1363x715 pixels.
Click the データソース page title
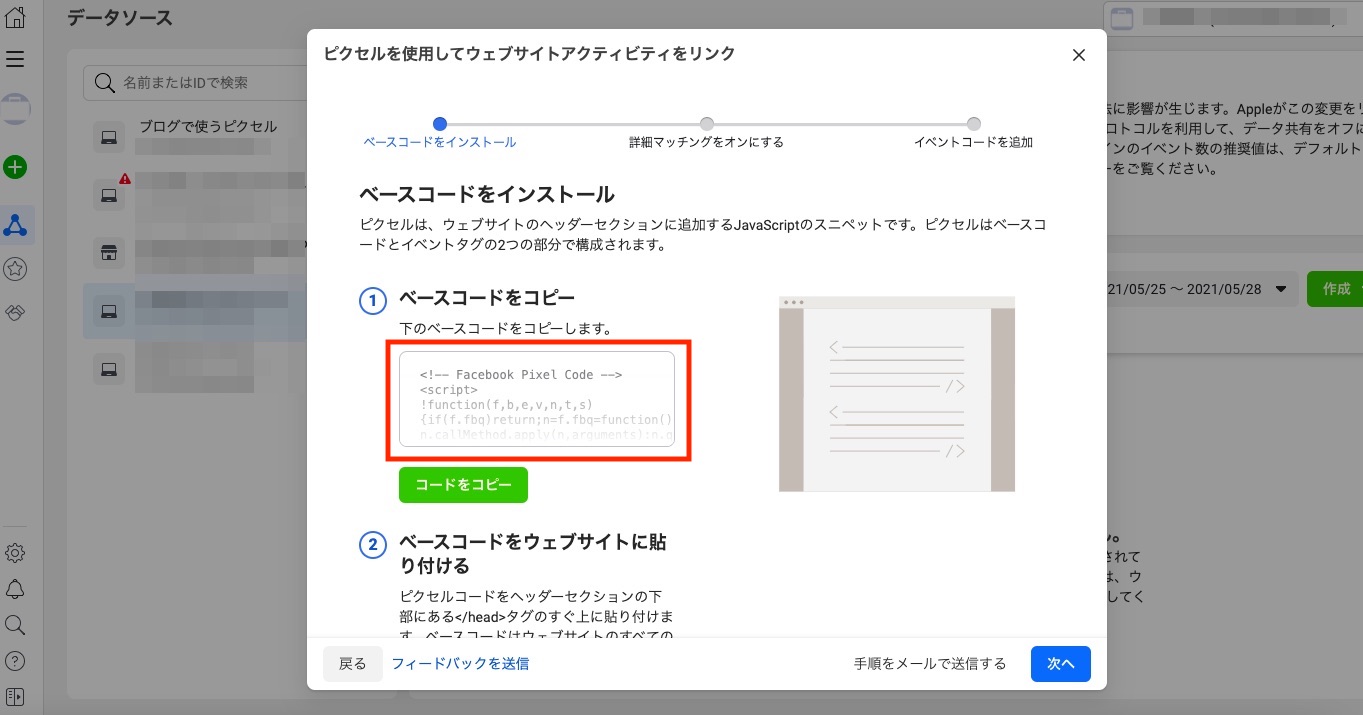click(119, 18)
